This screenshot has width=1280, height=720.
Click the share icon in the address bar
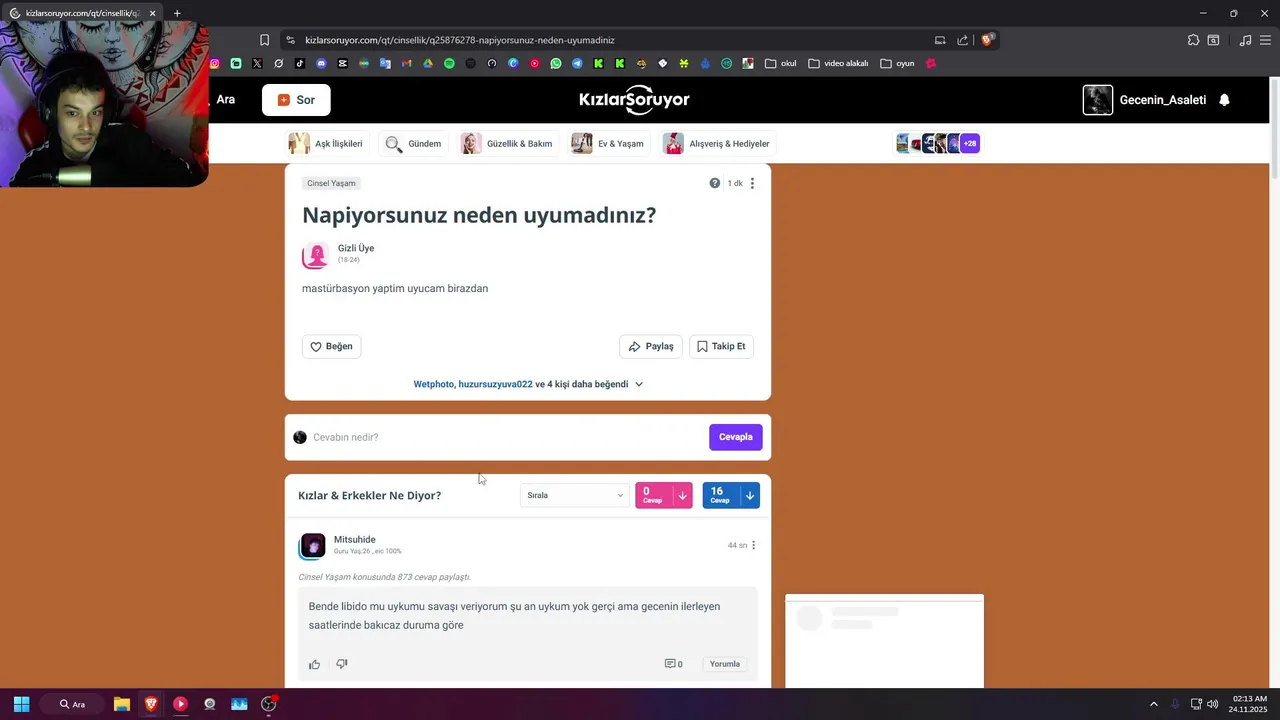tap(962, 40)
